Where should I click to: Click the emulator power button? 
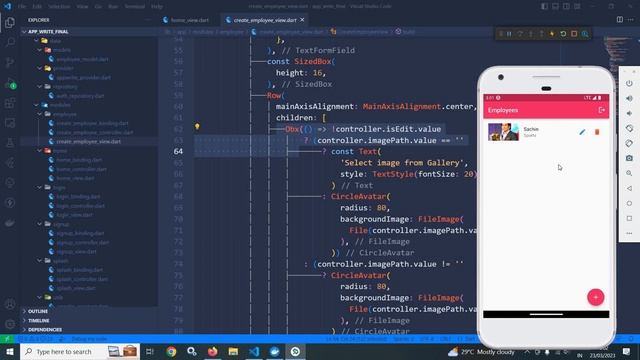(x=629, y=83)
